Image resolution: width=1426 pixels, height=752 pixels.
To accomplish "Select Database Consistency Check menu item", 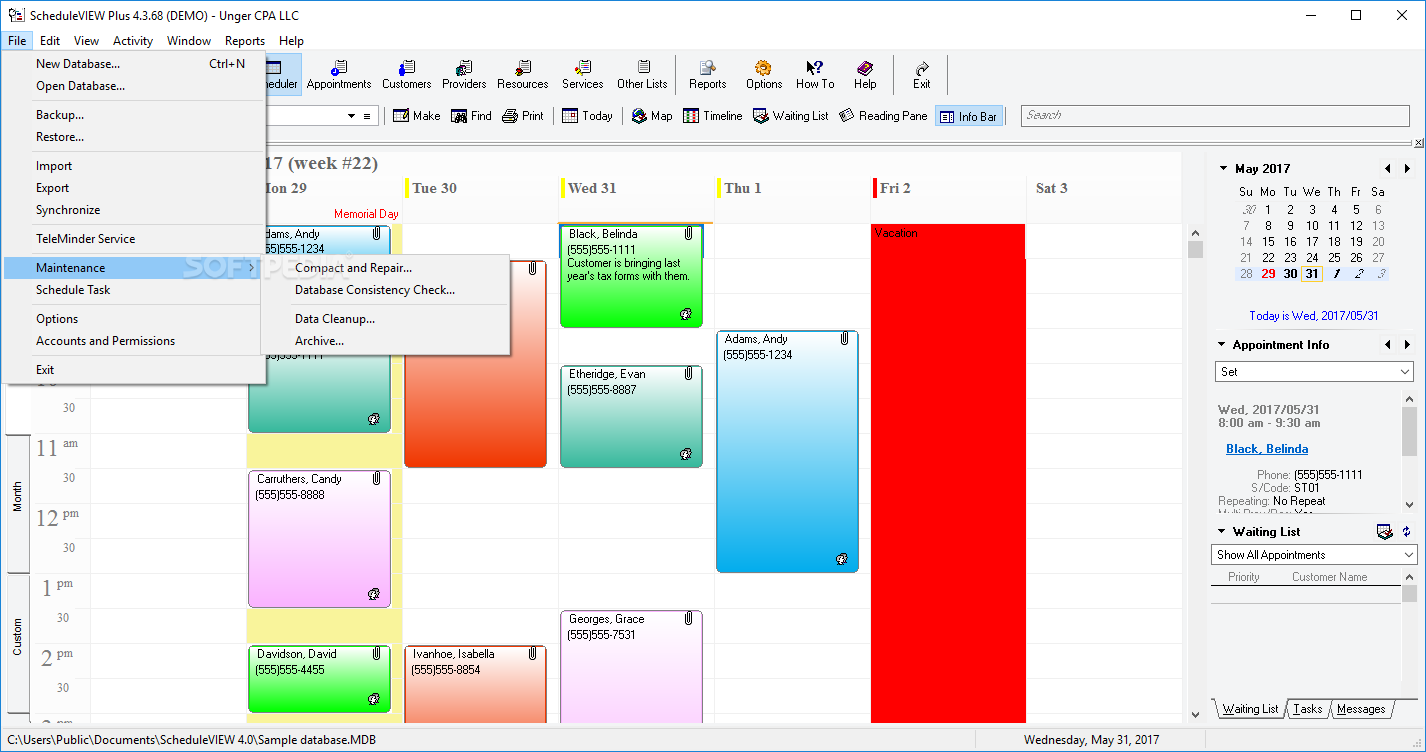I will point(385,290).
